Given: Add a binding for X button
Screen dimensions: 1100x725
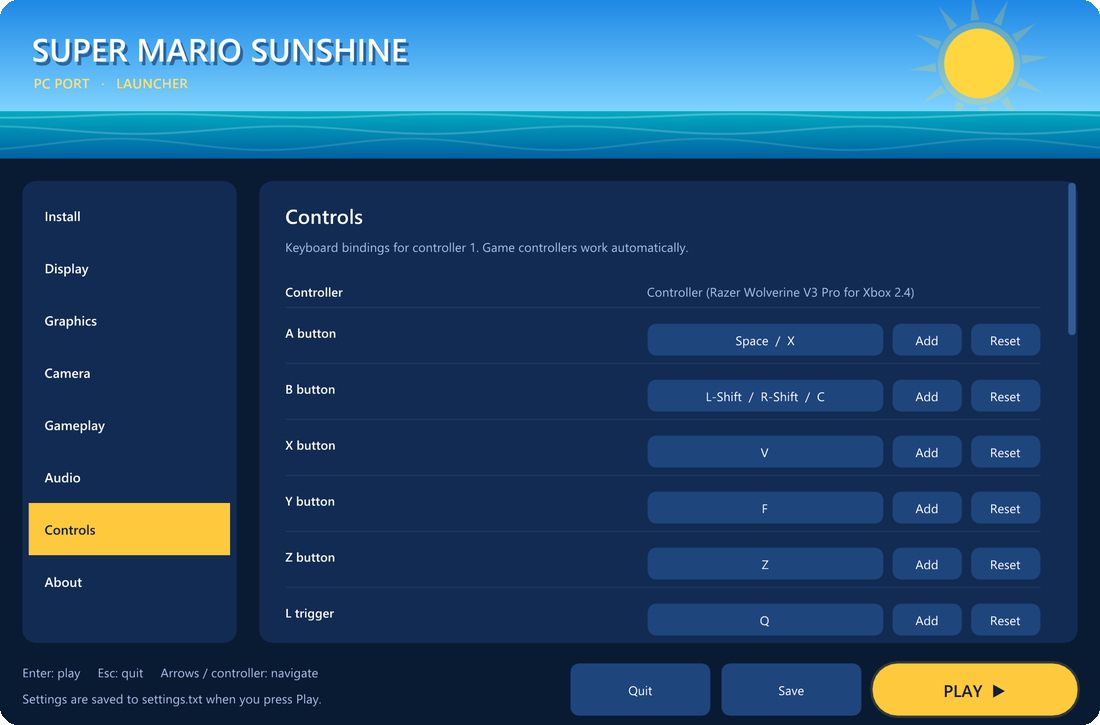Looking at the screenshot, I should (927, 453).
